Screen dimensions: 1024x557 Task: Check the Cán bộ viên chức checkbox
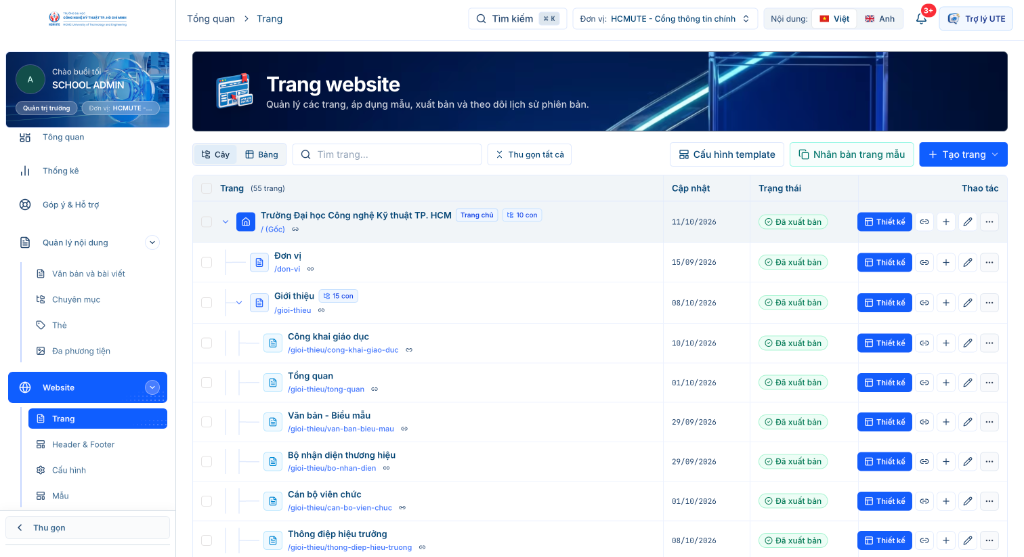pyautogui.click(x=206, y=501)
